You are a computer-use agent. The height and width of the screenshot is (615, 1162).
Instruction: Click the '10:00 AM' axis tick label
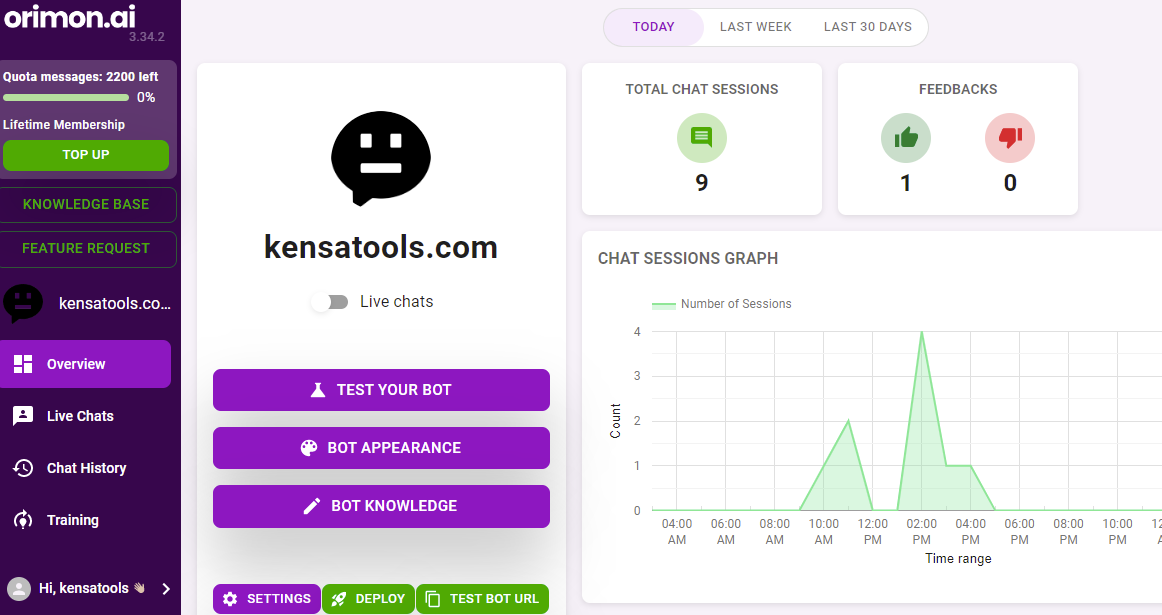823,532
